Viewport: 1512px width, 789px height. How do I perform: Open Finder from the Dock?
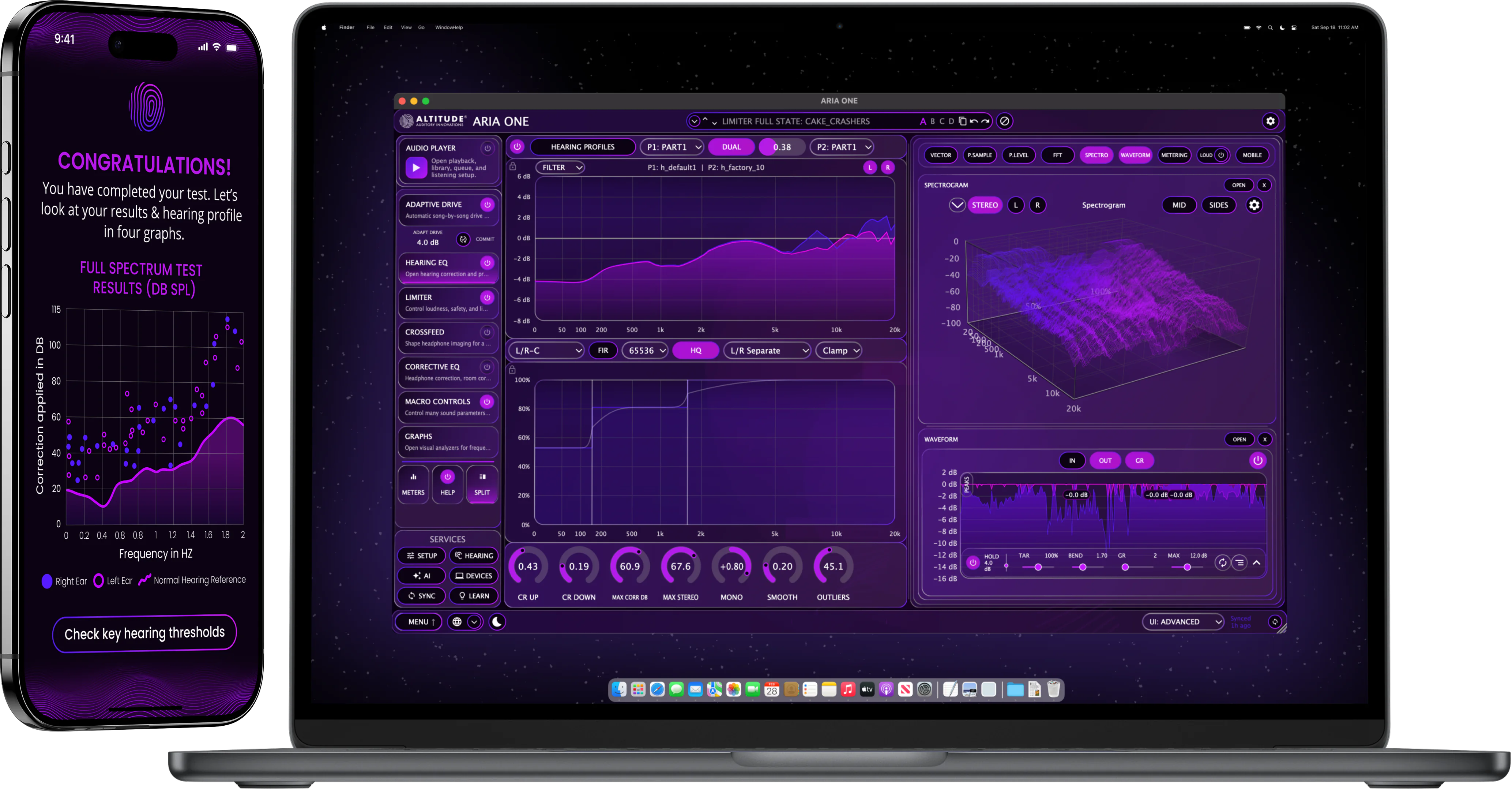coord(618,689)
